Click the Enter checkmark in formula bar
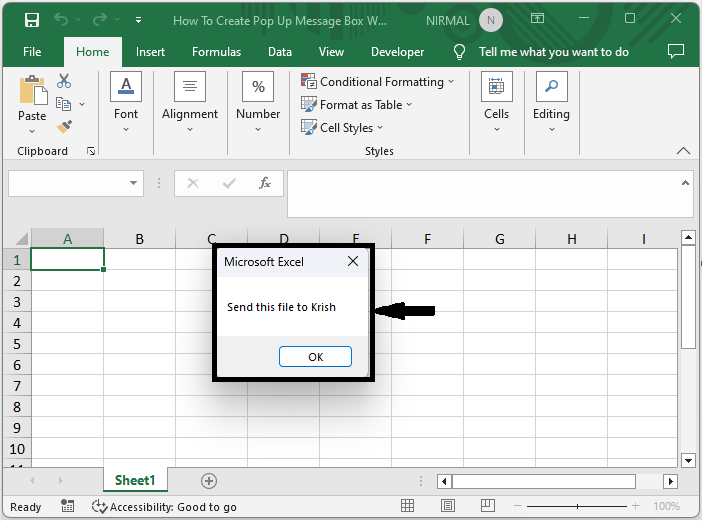Screen dimensions: 702x521 coord(229,183)
